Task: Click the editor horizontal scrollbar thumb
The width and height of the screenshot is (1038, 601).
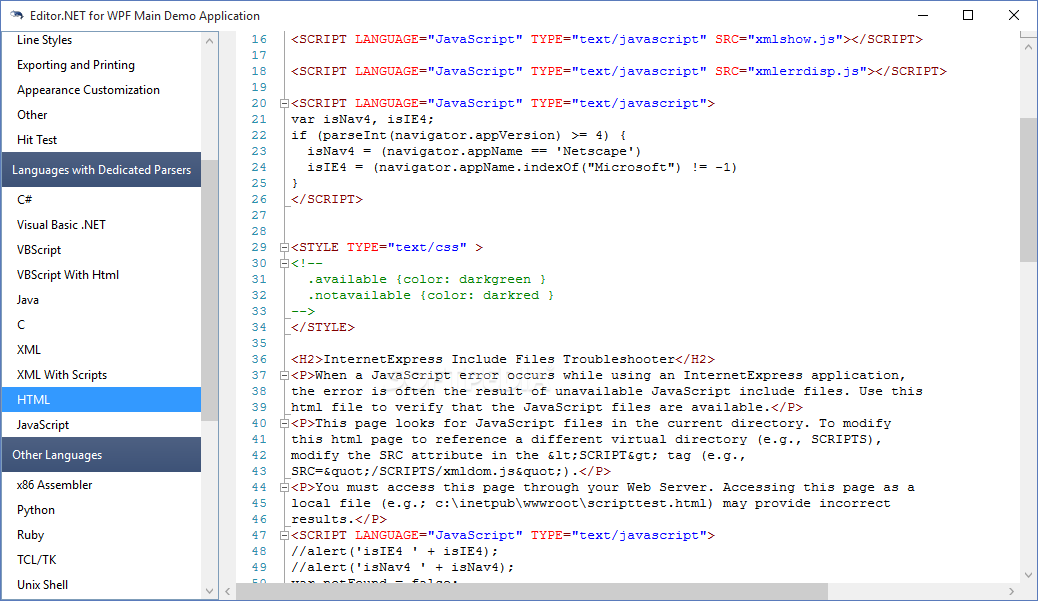Action: (532, 592)
